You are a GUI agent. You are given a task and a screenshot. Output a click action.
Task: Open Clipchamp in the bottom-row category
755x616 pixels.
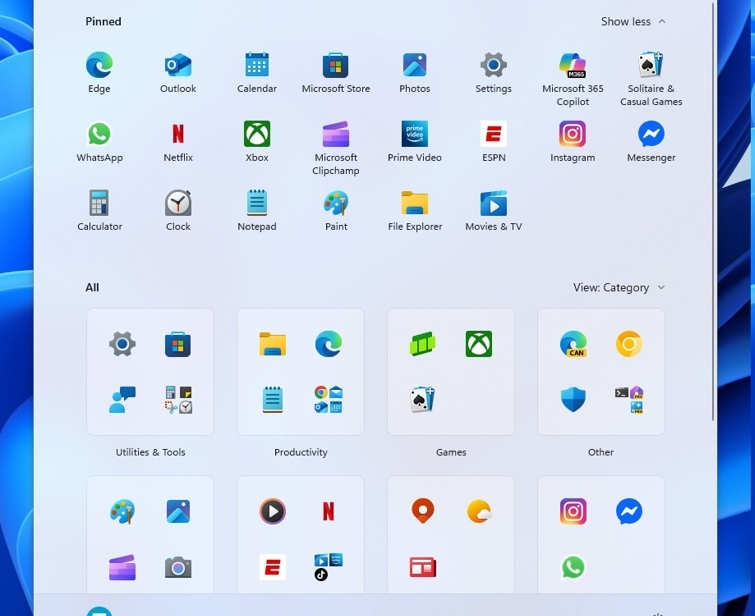[x=122, y=567]
